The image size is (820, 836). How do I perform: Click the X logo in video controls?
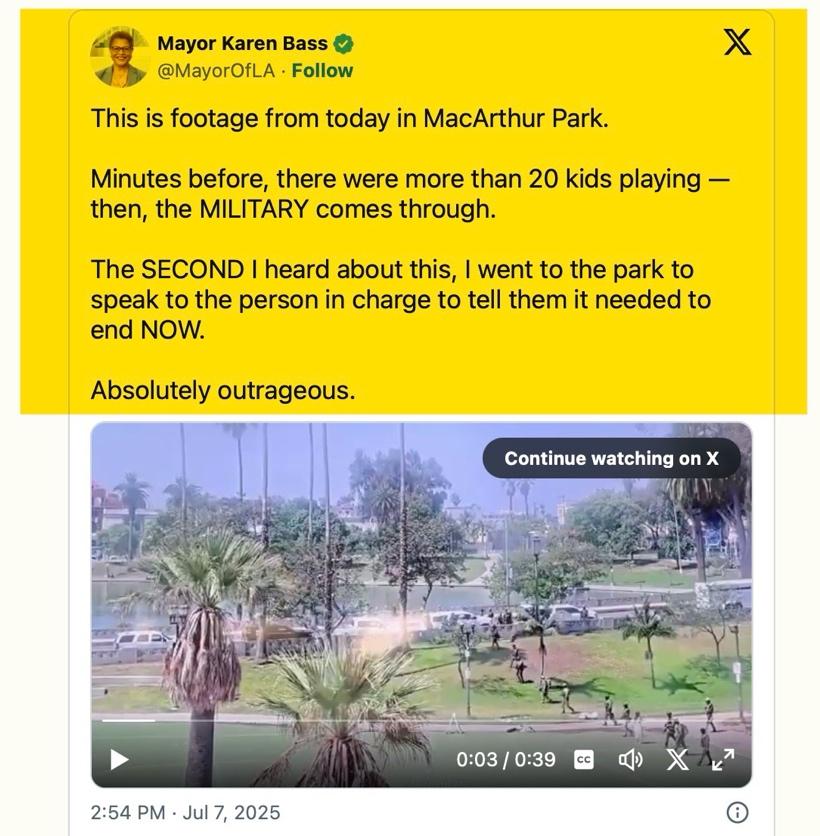click(677, 759)
